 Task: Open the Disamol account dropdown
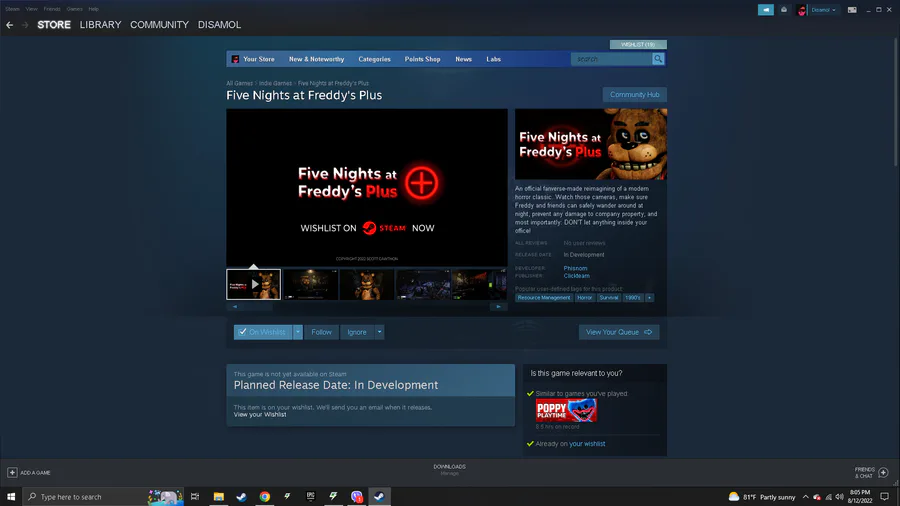click(x=823, y=10)
